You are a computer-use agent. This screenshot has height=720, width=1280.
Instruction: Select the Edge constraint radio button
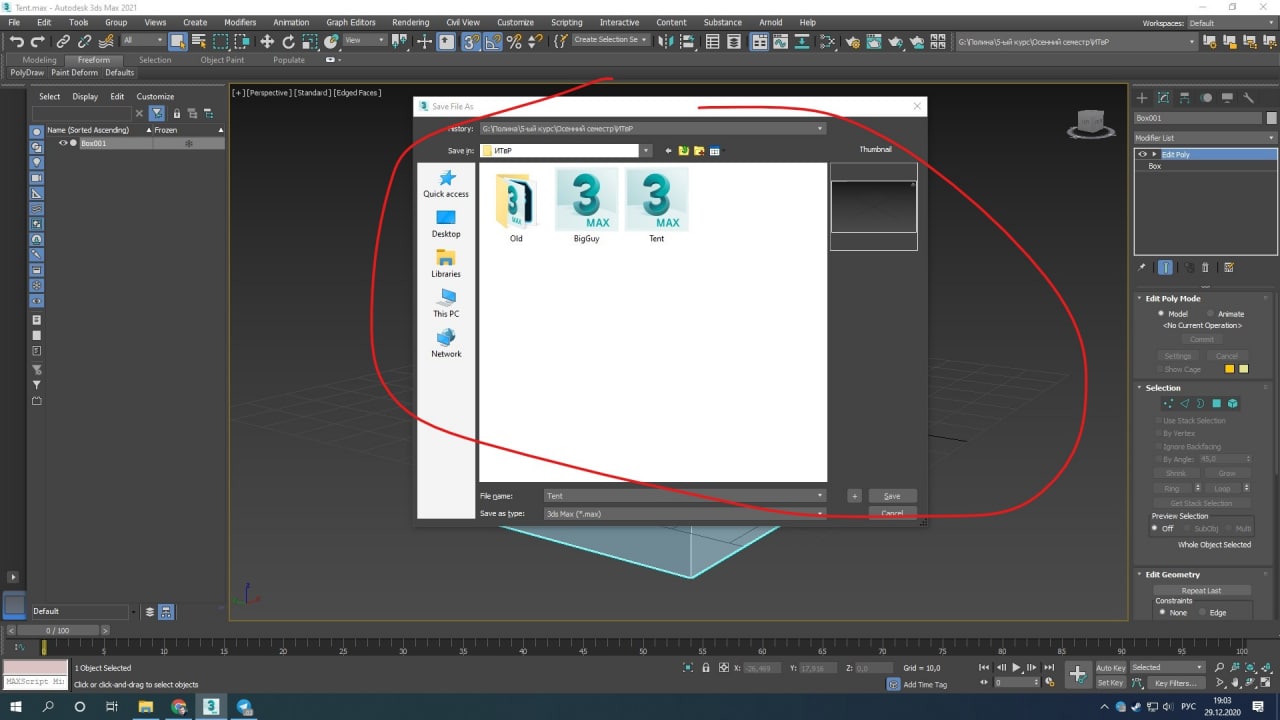pyautogui.click(x=1202, y=612)
